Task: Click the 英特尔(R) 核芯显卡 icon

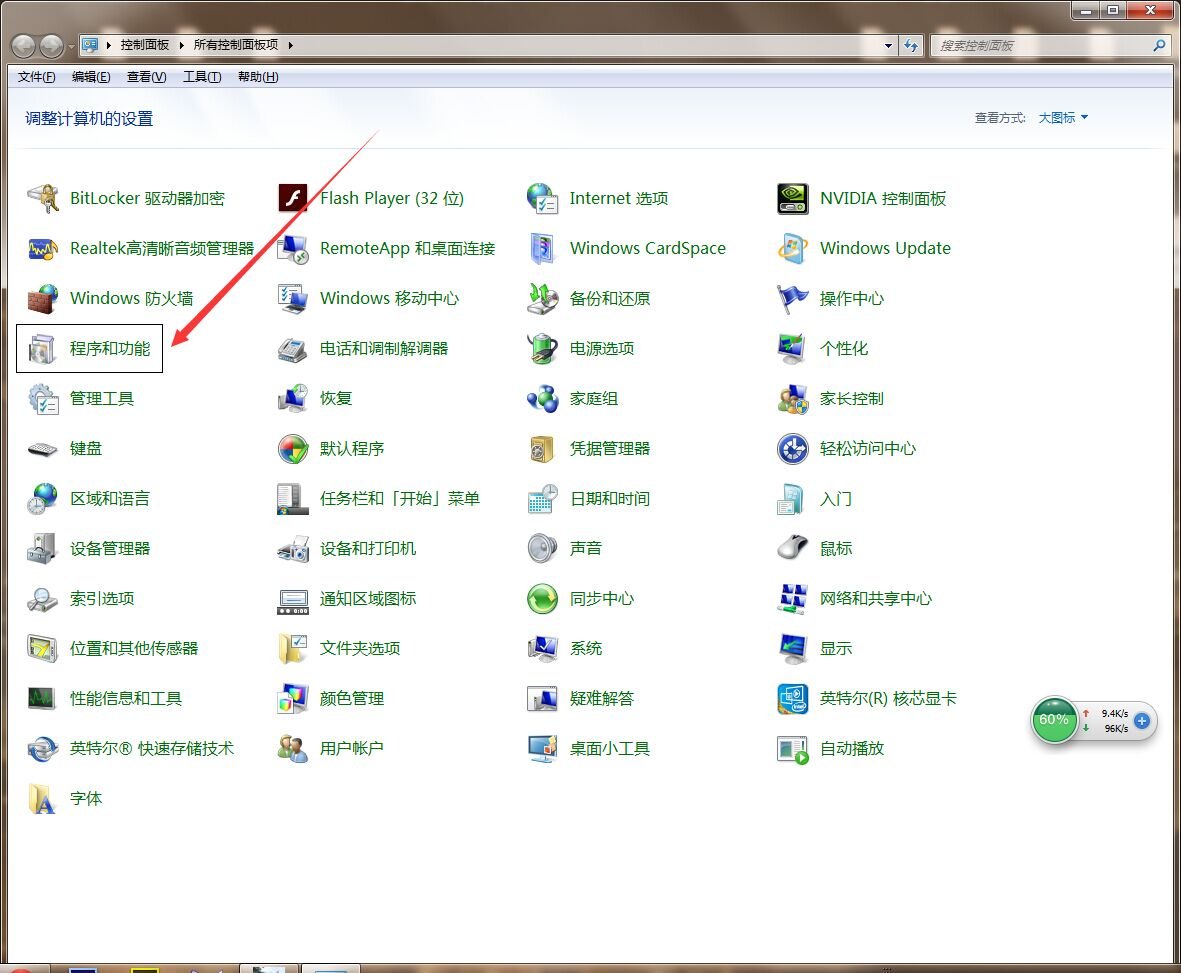Action: pos(792,699)
